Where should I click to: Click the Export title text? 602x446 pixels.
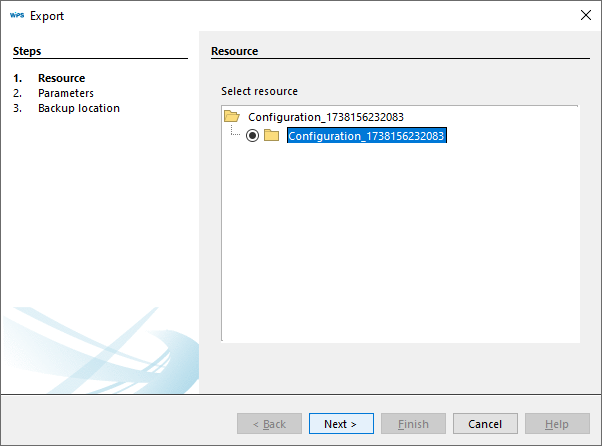[47, 15]
